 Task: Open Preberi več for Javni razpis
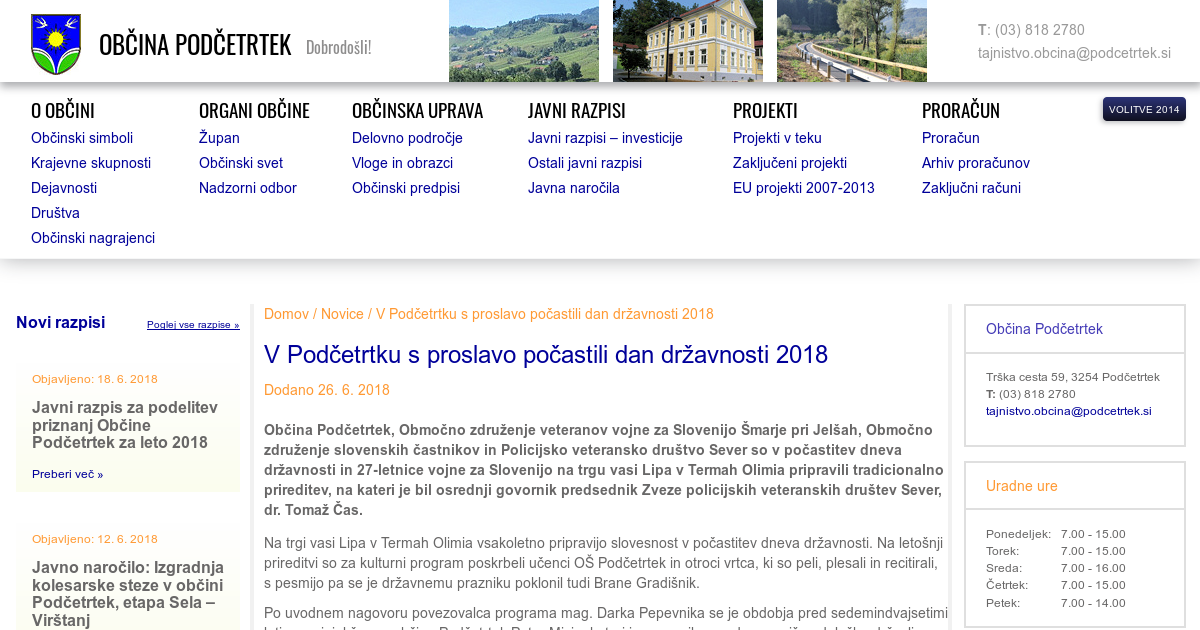pos(67,474)
